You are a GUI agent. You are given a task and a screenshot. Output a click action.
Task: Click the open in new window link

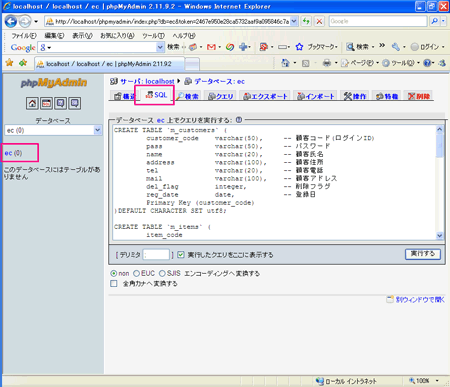(420, 299)
